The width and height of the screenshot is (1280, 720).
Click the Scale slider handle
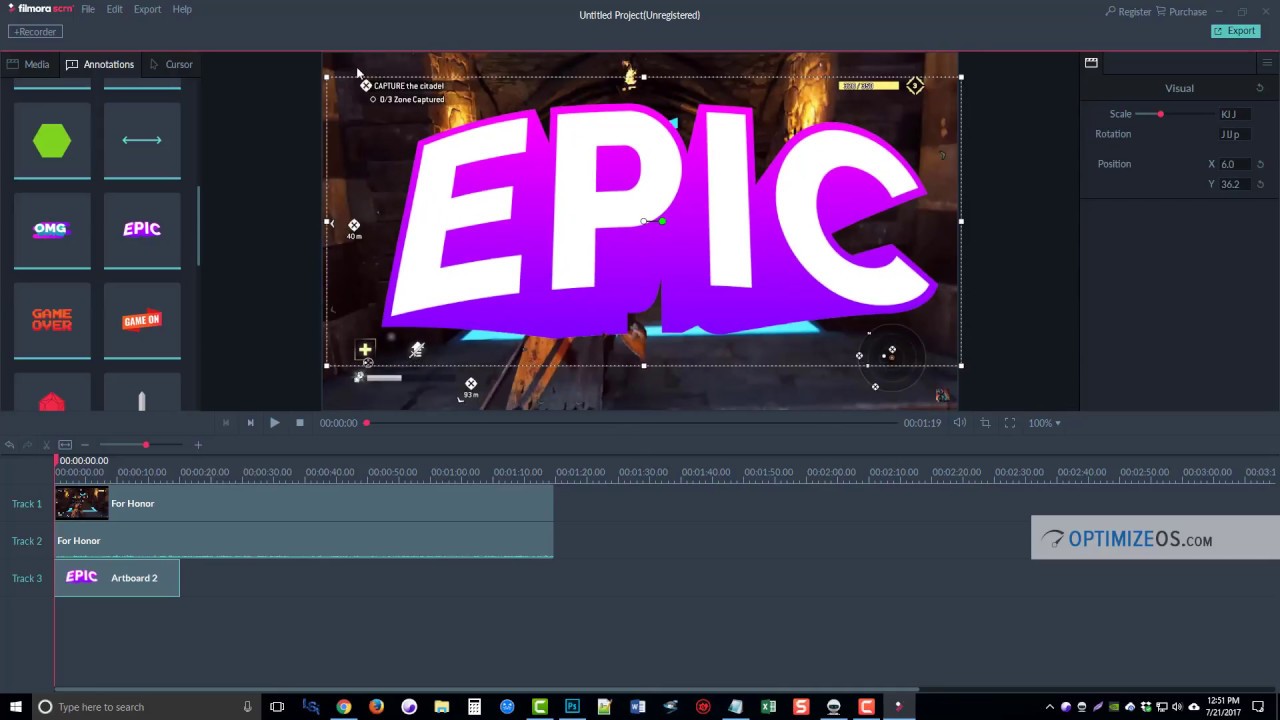[x=1160, y=114]
